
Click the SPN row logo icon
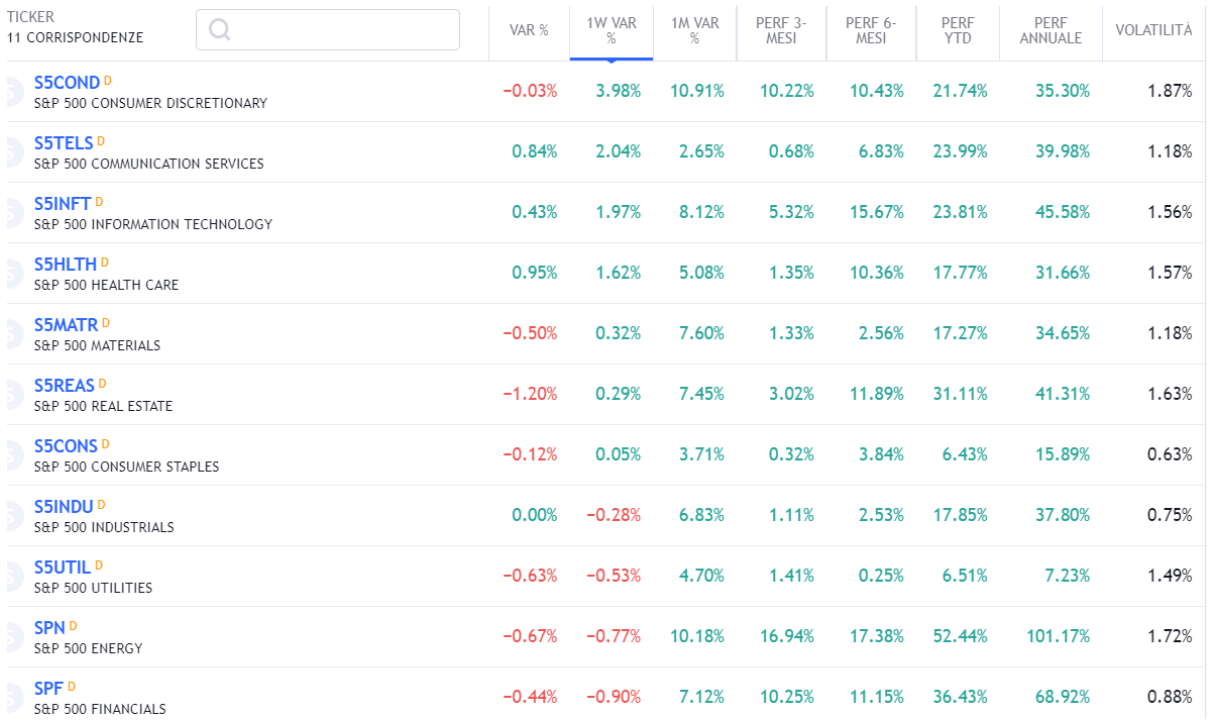(13, 638)
